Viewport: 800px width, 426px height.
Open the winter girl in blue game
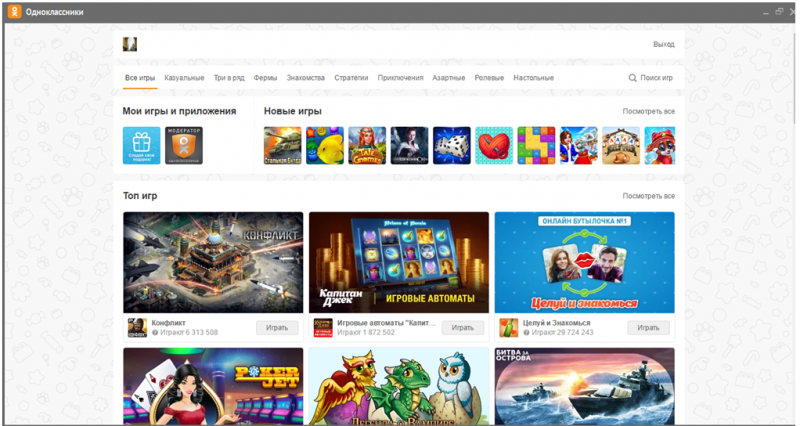point(579,145)
